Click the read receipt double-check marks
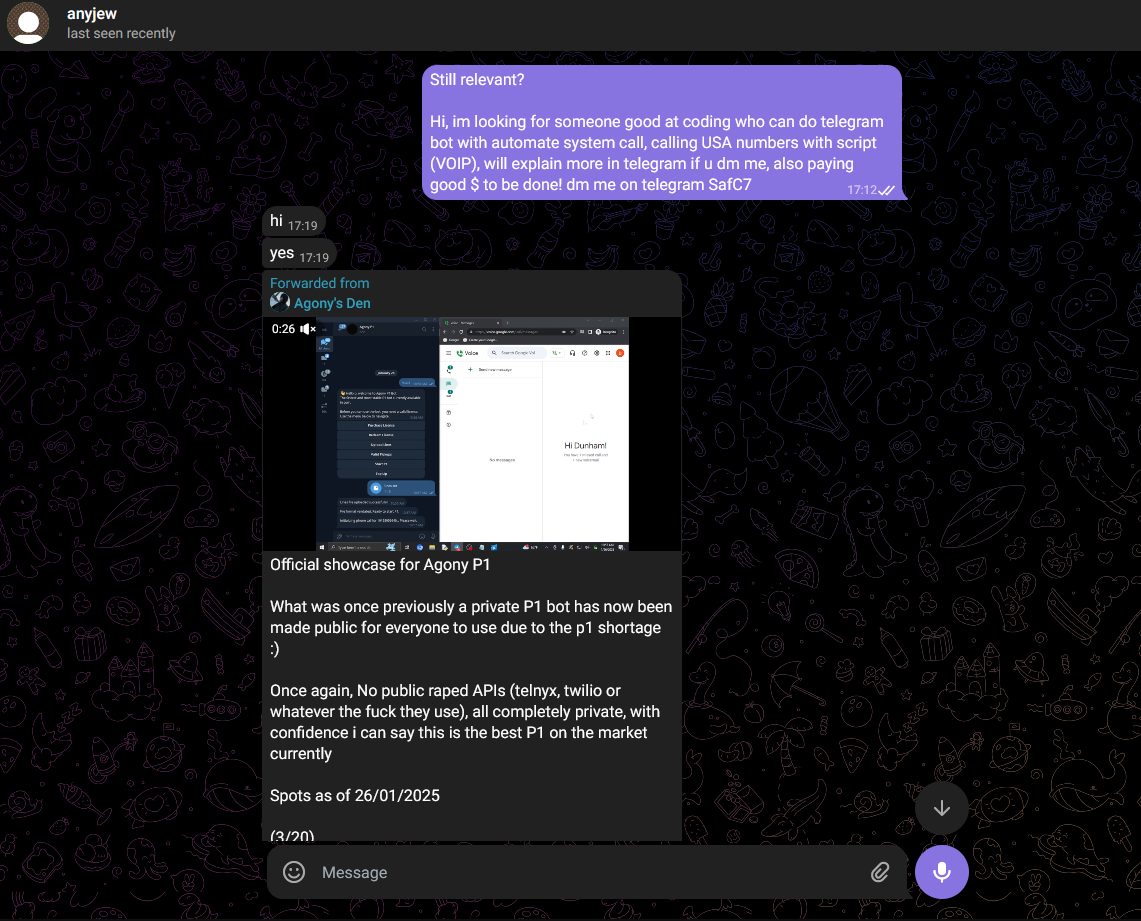The image size is (1141, 921). [886, 191]
